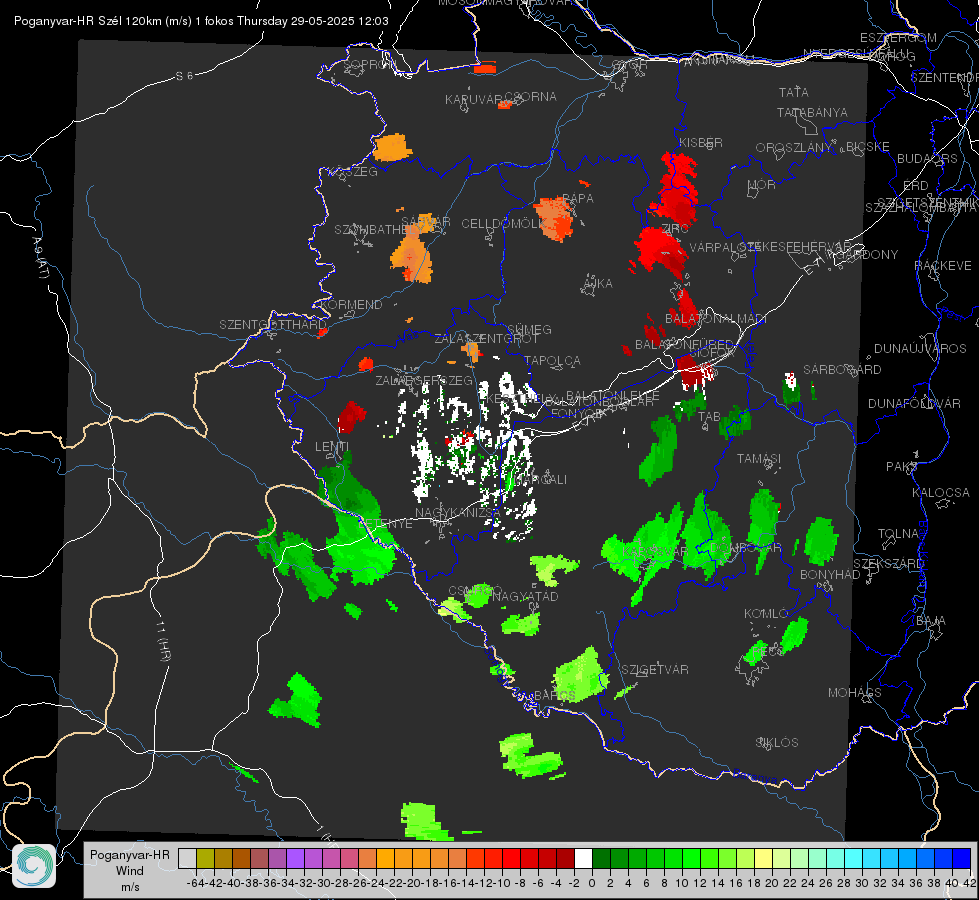The image size is (979, 900).
Task: Click the 'S 6' road label
Action: pyautogui.click(x=184, y=76)
